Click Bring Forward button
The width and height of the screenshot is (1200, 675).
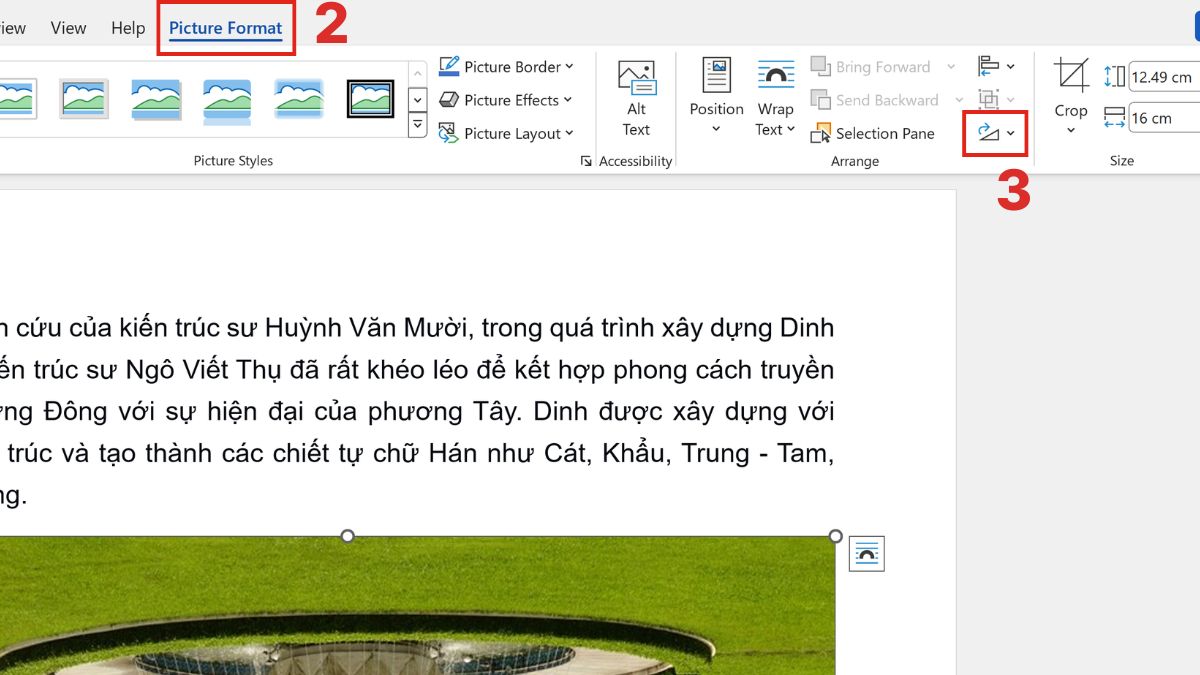pos(871,67)
